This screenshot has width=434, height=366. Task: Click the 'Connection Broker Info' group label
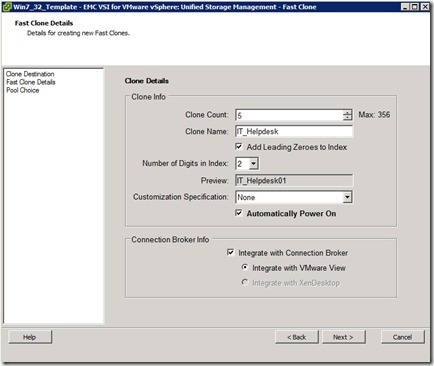[x=170, y=239]
